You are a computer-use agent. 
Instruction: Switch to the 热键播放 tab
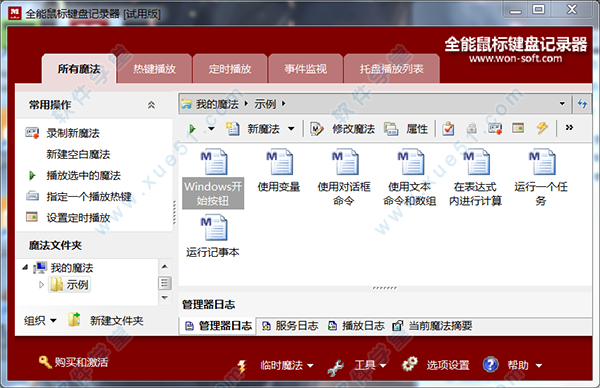coord(154,69)
